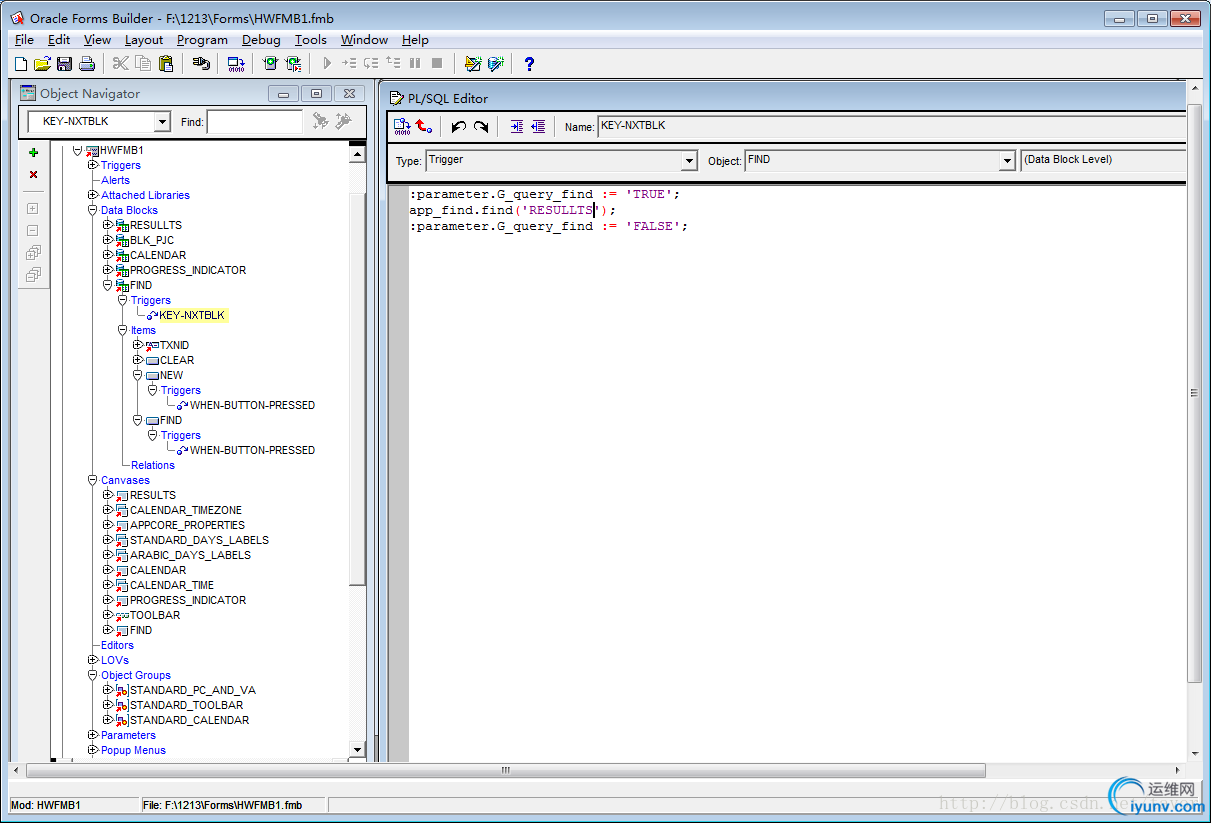Viewport: 1211px width, 823px height.
Task: Expand the TXNID item node
Action: [x=138, y=345]
